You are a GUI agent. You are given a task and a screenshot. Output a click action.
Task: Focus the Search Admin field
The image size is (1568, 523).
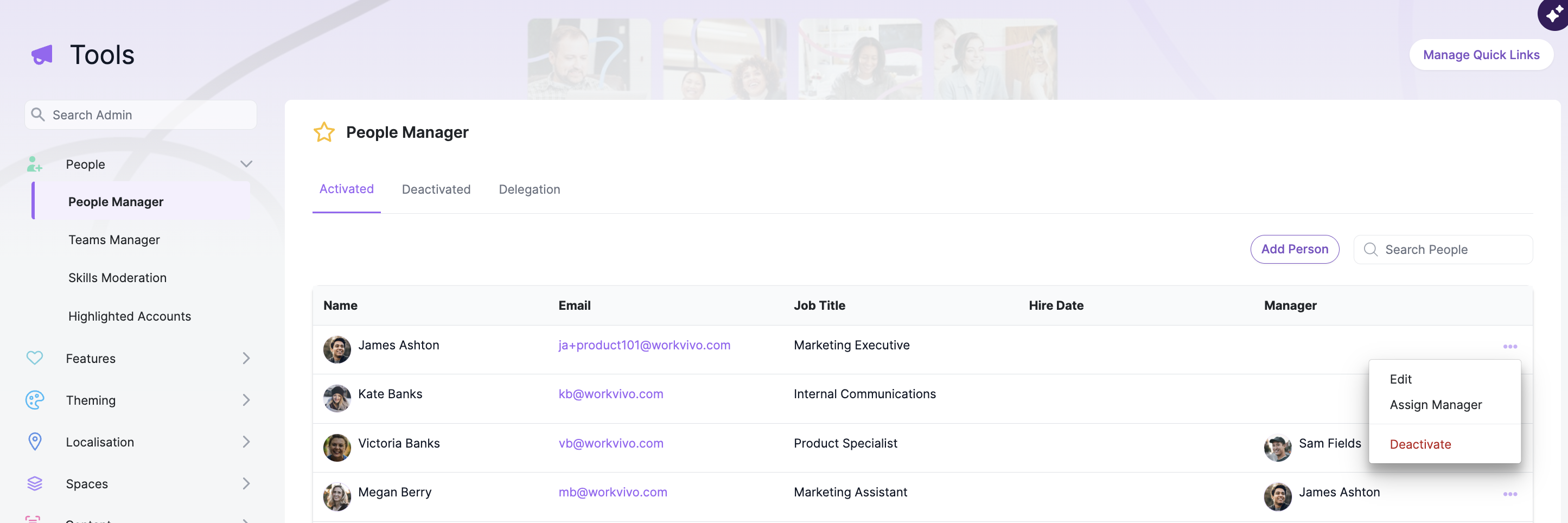141,114
